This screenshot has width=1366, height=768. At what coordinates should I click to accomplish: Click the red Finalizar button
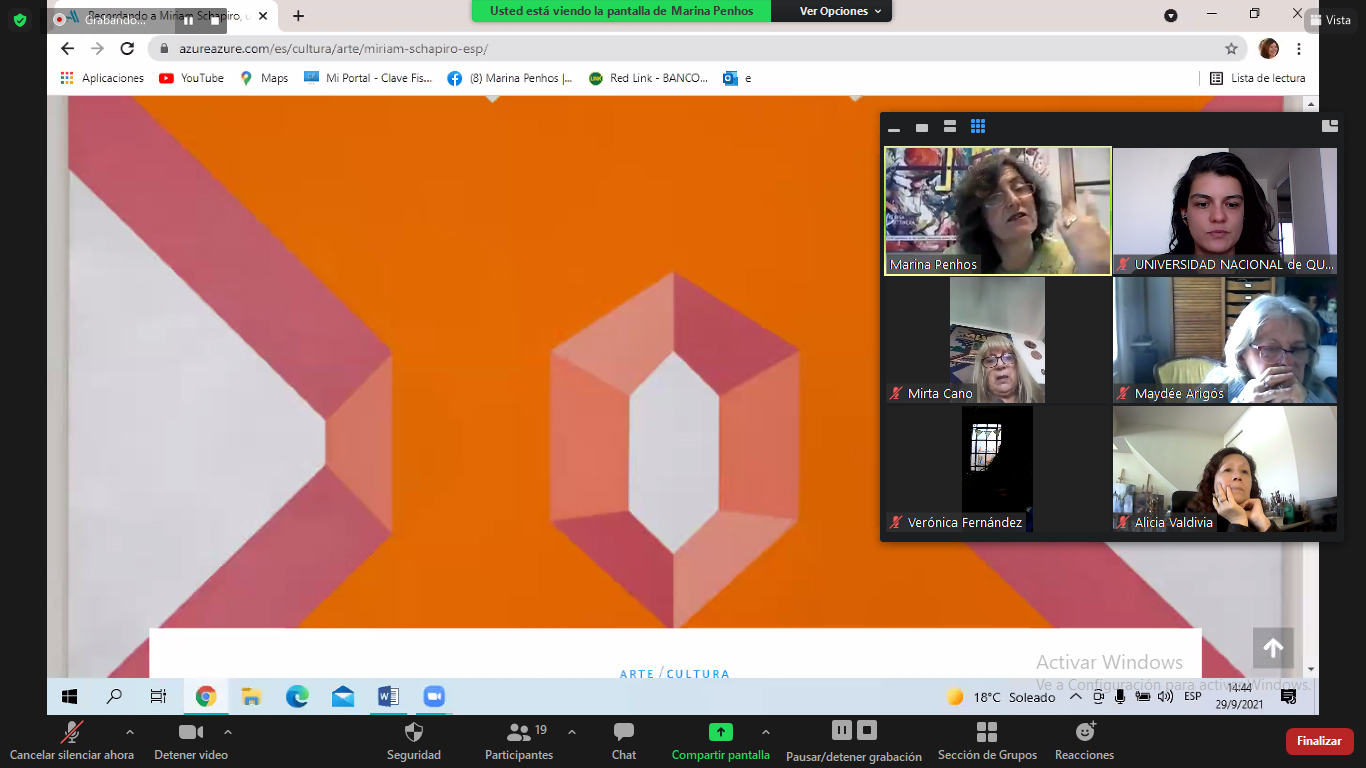tap(1319, 741)
